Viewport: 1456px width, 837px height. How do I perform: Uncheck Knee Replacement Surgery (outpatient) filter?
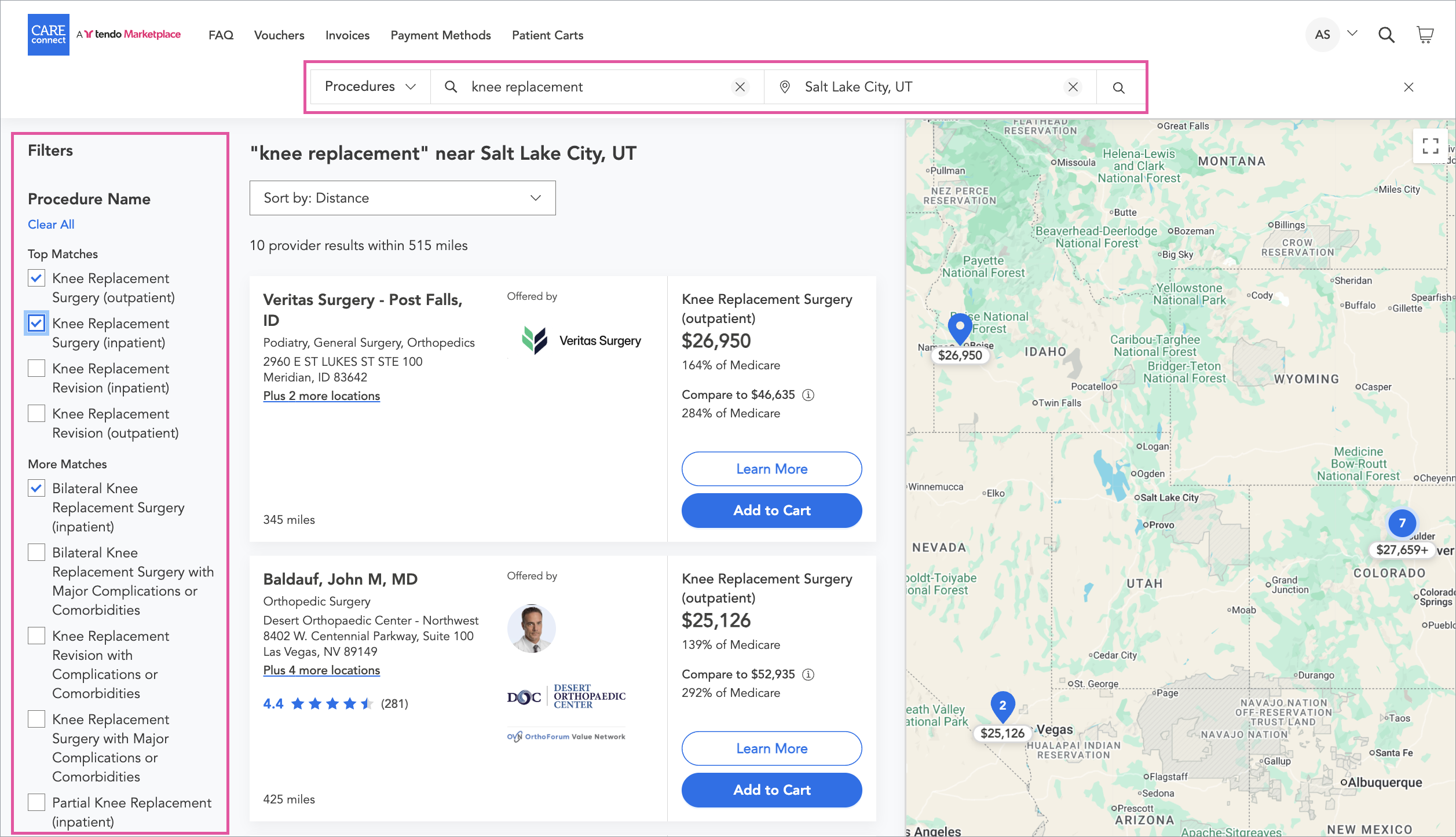pyautogui.click(x=36, y=278)
